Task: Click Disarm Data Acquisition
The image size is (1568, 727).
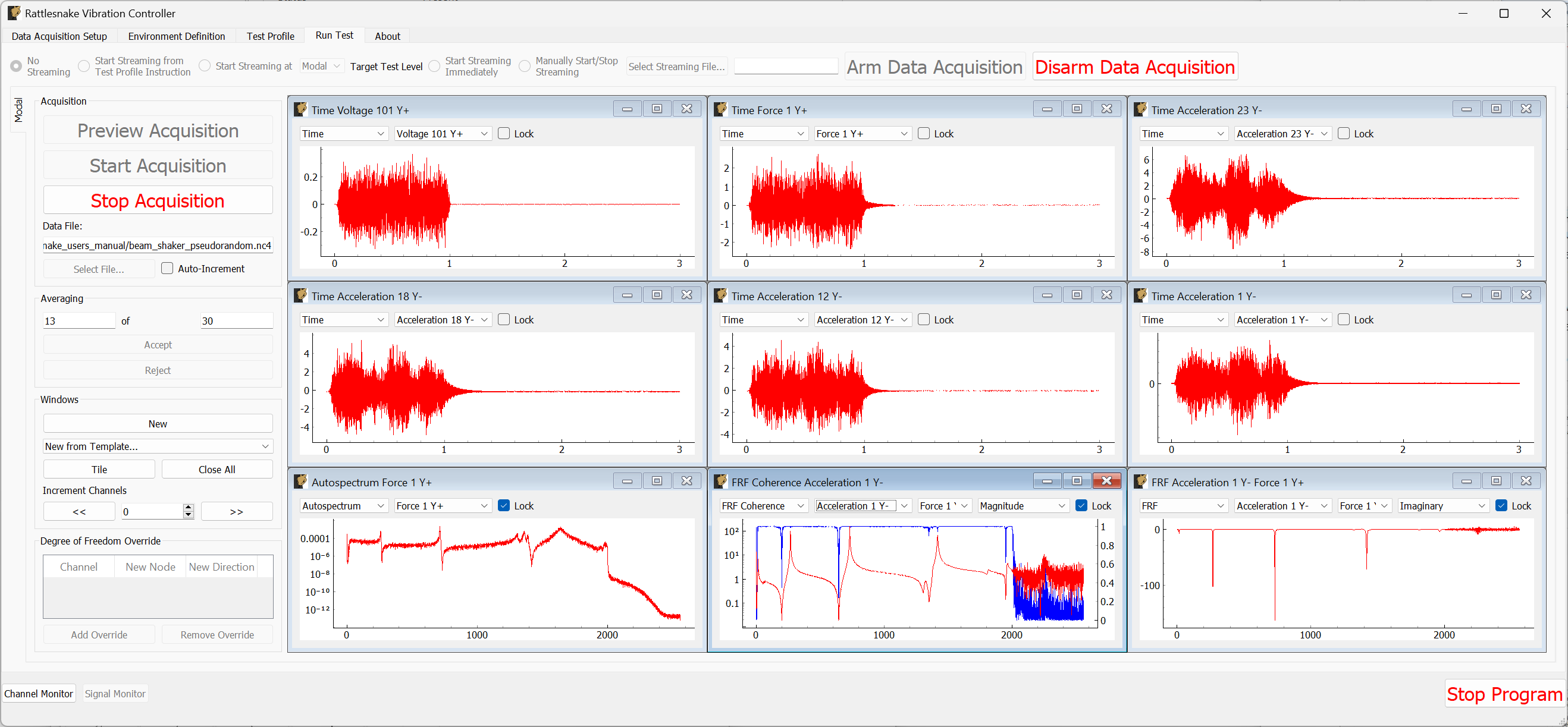Action: point(1134,67)
